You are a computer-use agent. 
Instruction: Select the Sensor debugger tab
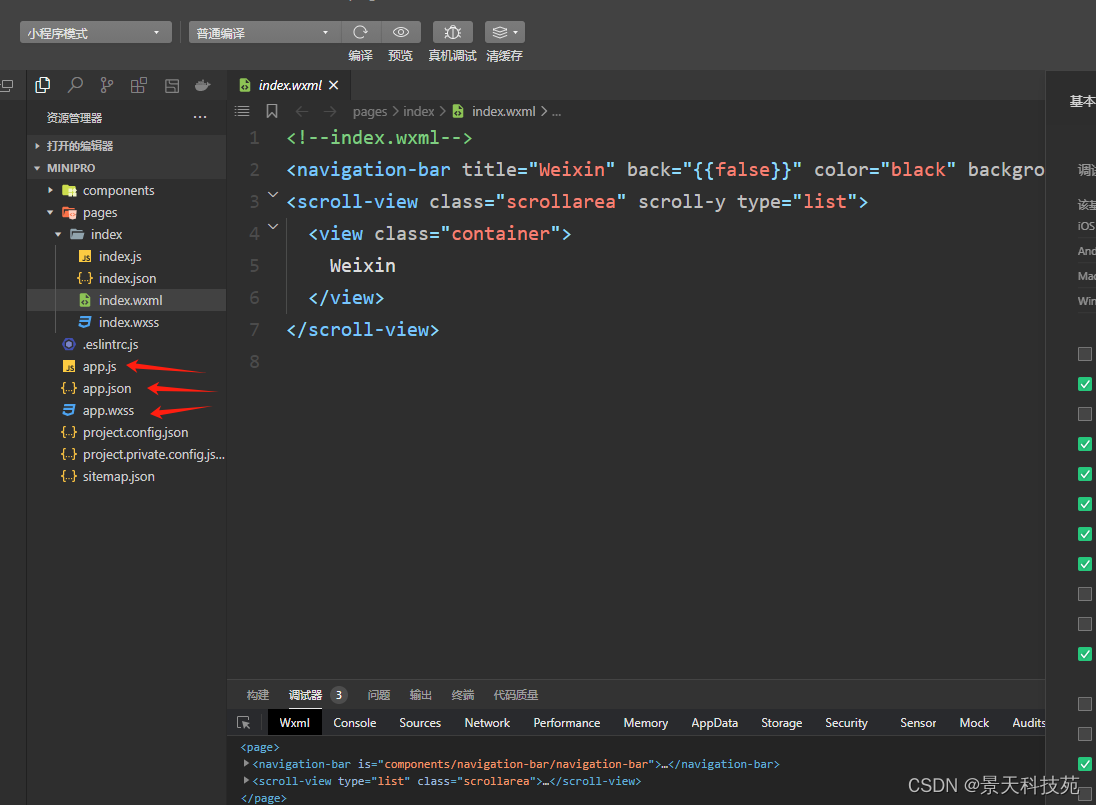(x=918, y=723)
